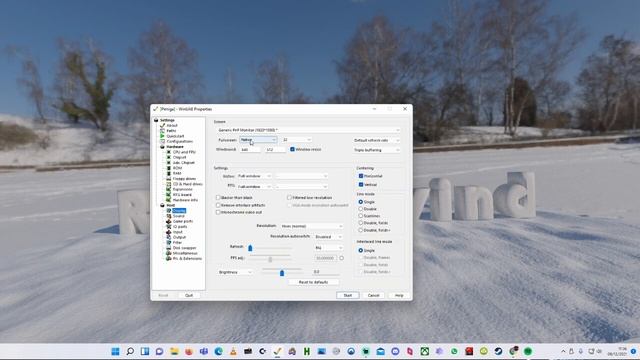This screenshot has height=360, width=640.
Task: Open the fullscreen color depth dropdown
Action: [x=297, y=140]
